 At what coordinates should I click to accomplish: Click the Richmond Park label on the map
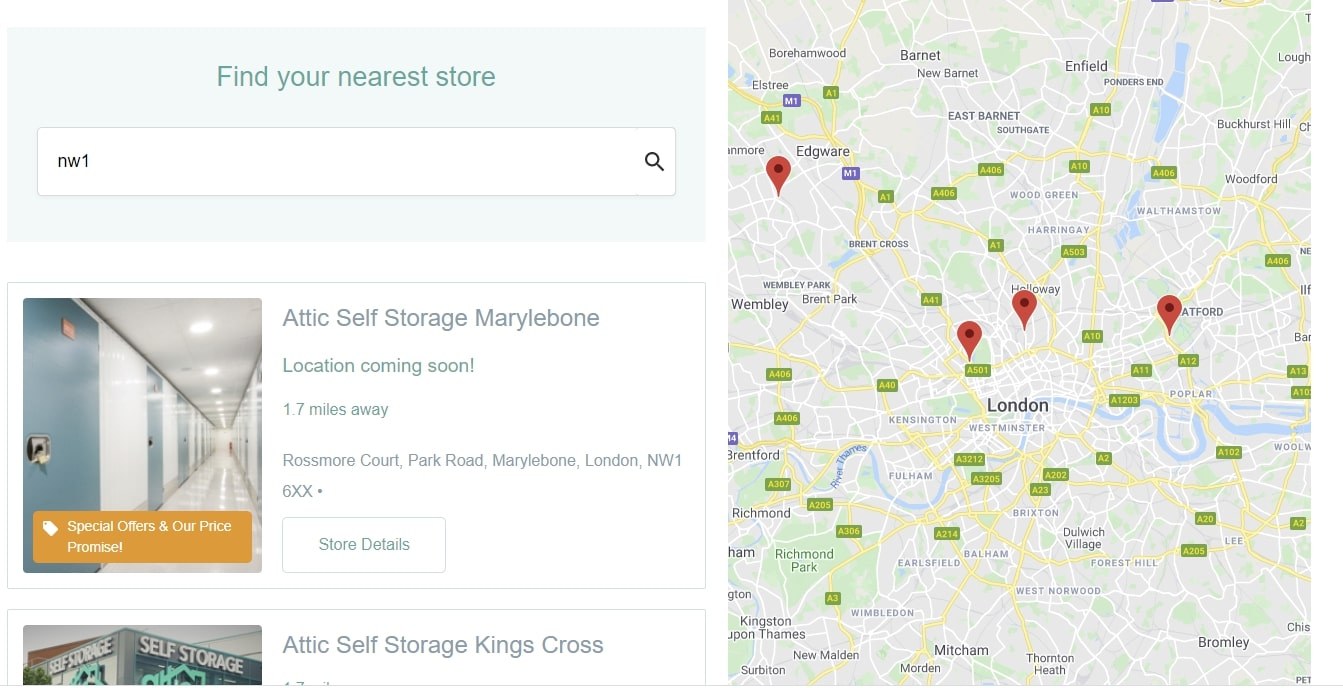pyautogui.click(x=804, y=560)
